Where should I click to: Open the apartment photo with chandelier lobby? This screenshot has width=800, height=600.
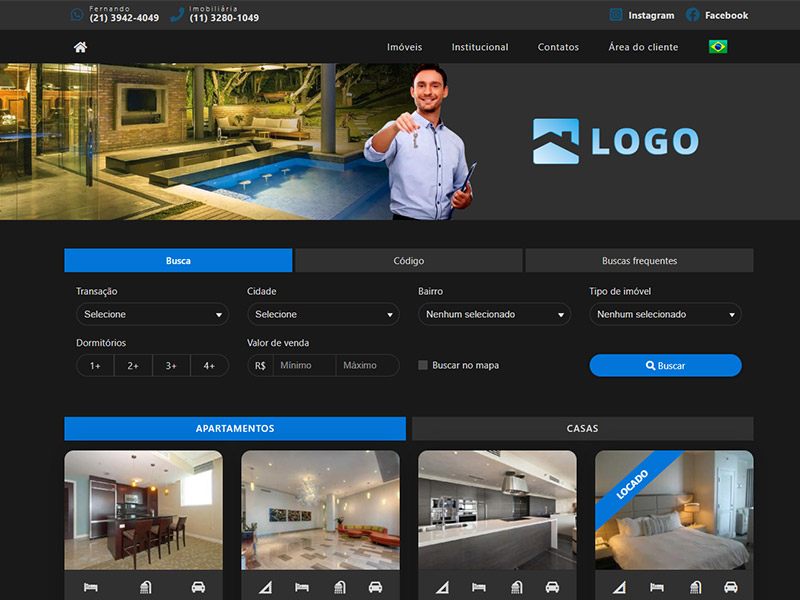320,510
